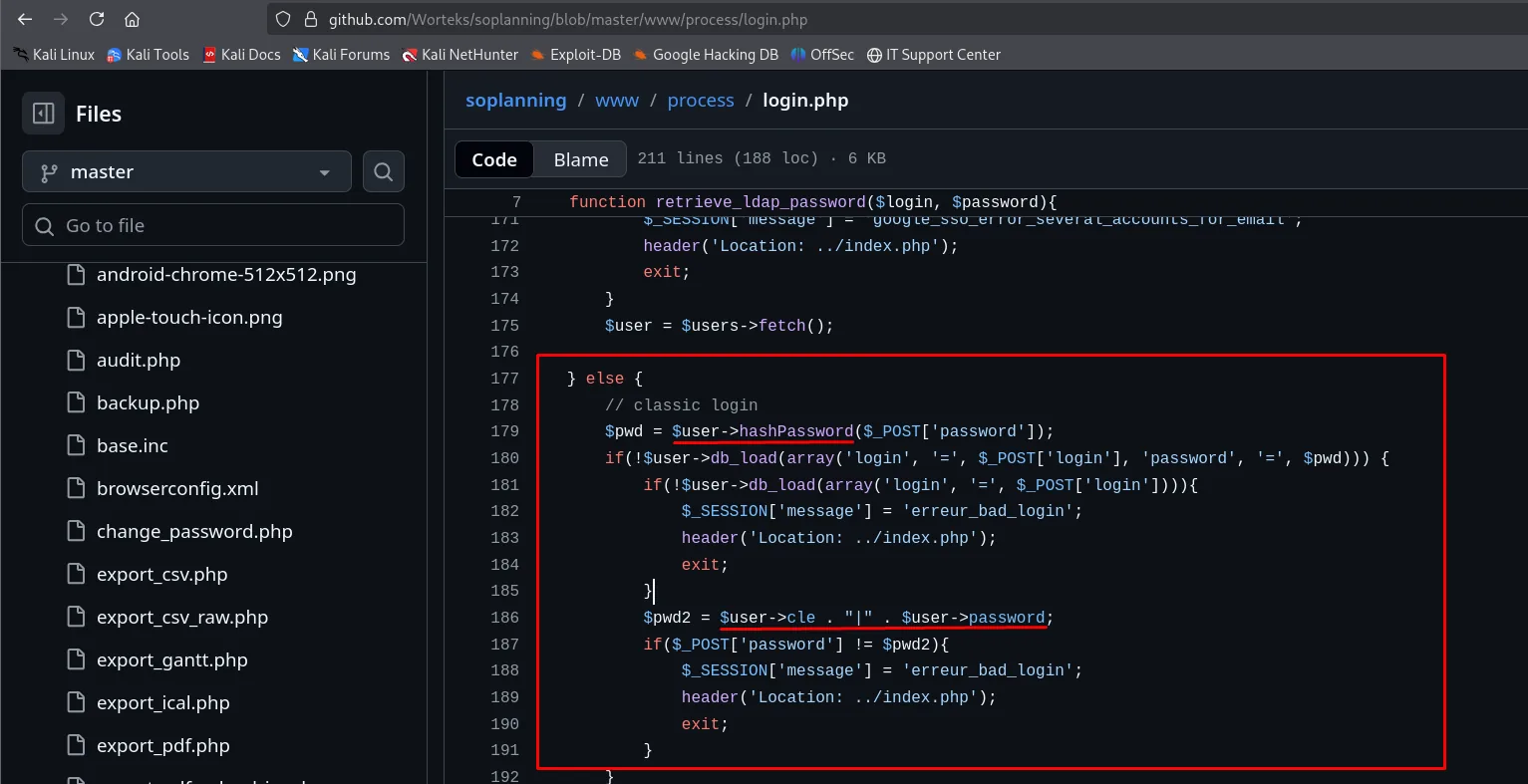
Task: Open export_csv_raw.php in the file tree
Action: pyautogui.click(x=182, y=617)
